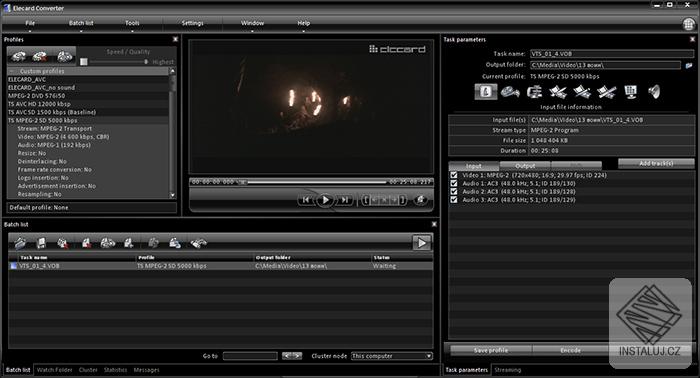Uncheck Audio 3: AC3 ID 189/129 checkbox
Image resolution: width=700 pixels, height=378 pixels.
point(454,199)
